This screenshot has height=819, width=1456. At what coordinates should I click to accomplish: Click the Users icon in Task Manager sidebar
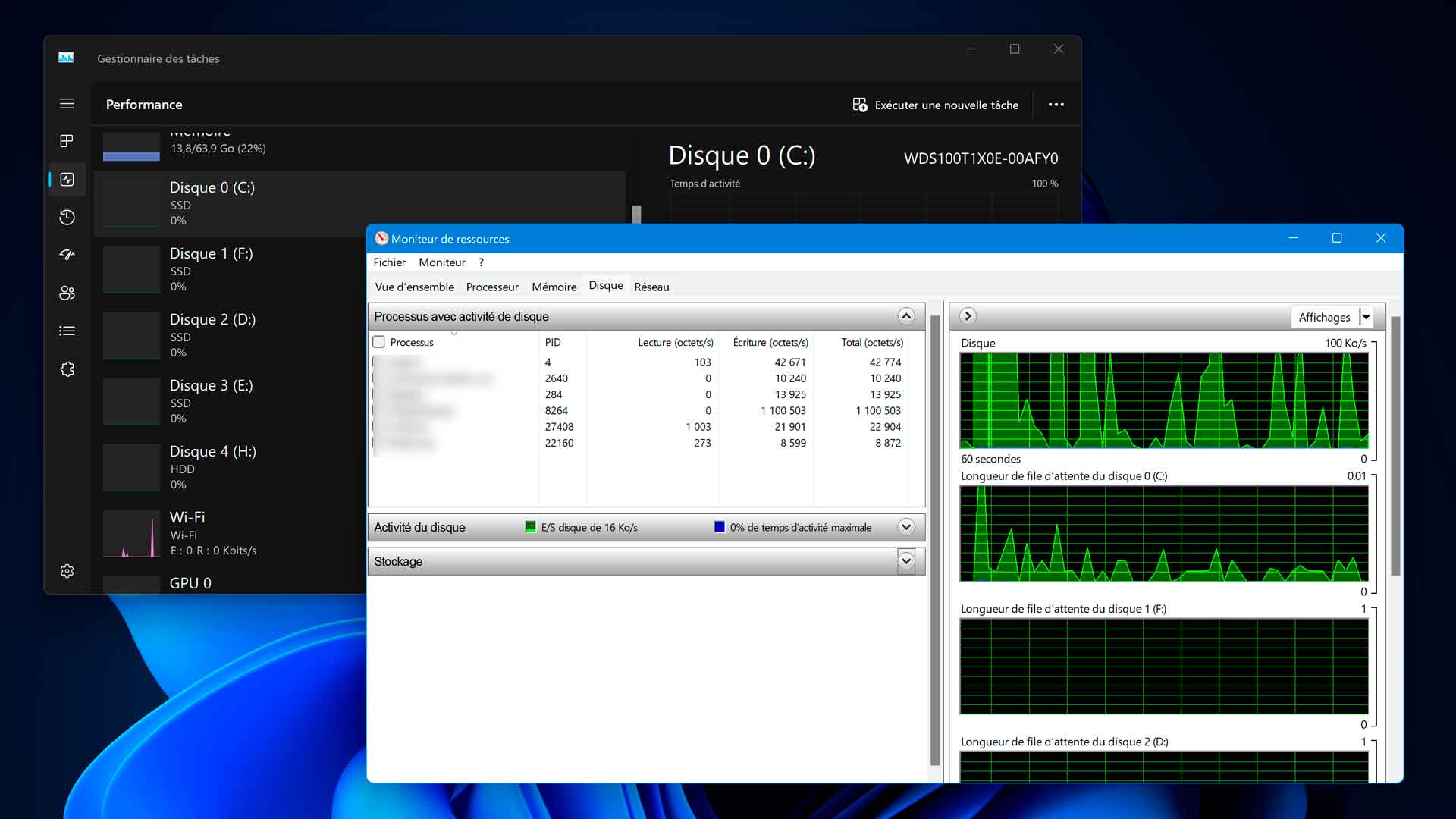[x=67, y=292]
